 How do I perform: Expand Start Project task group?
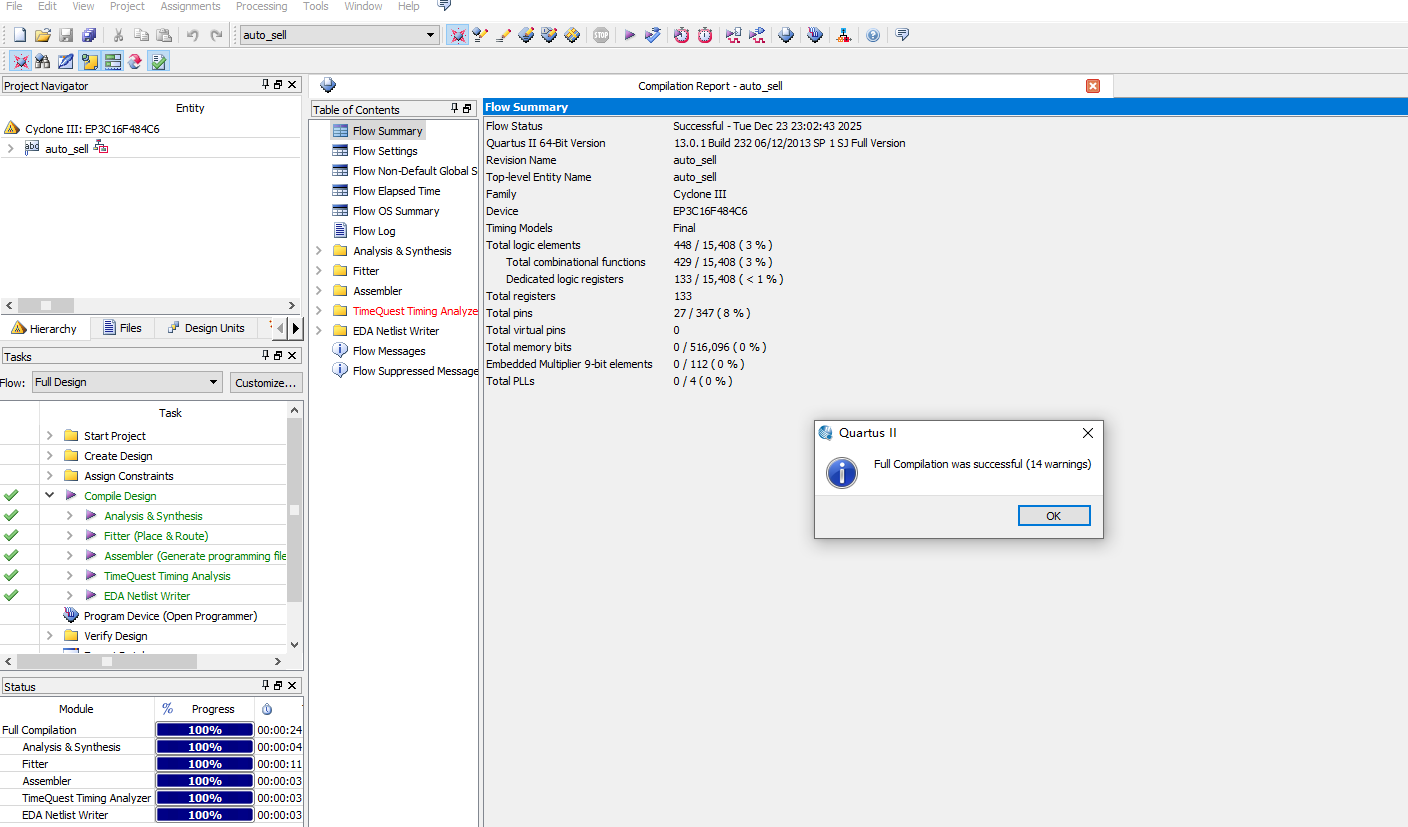pyautogui.click(x=50, y=436)
